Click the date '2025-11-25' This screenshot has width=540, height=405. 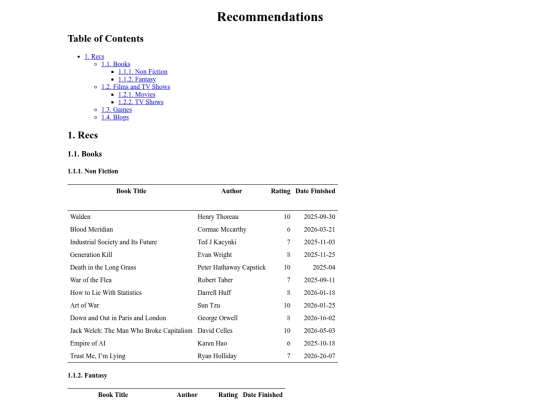319,255
